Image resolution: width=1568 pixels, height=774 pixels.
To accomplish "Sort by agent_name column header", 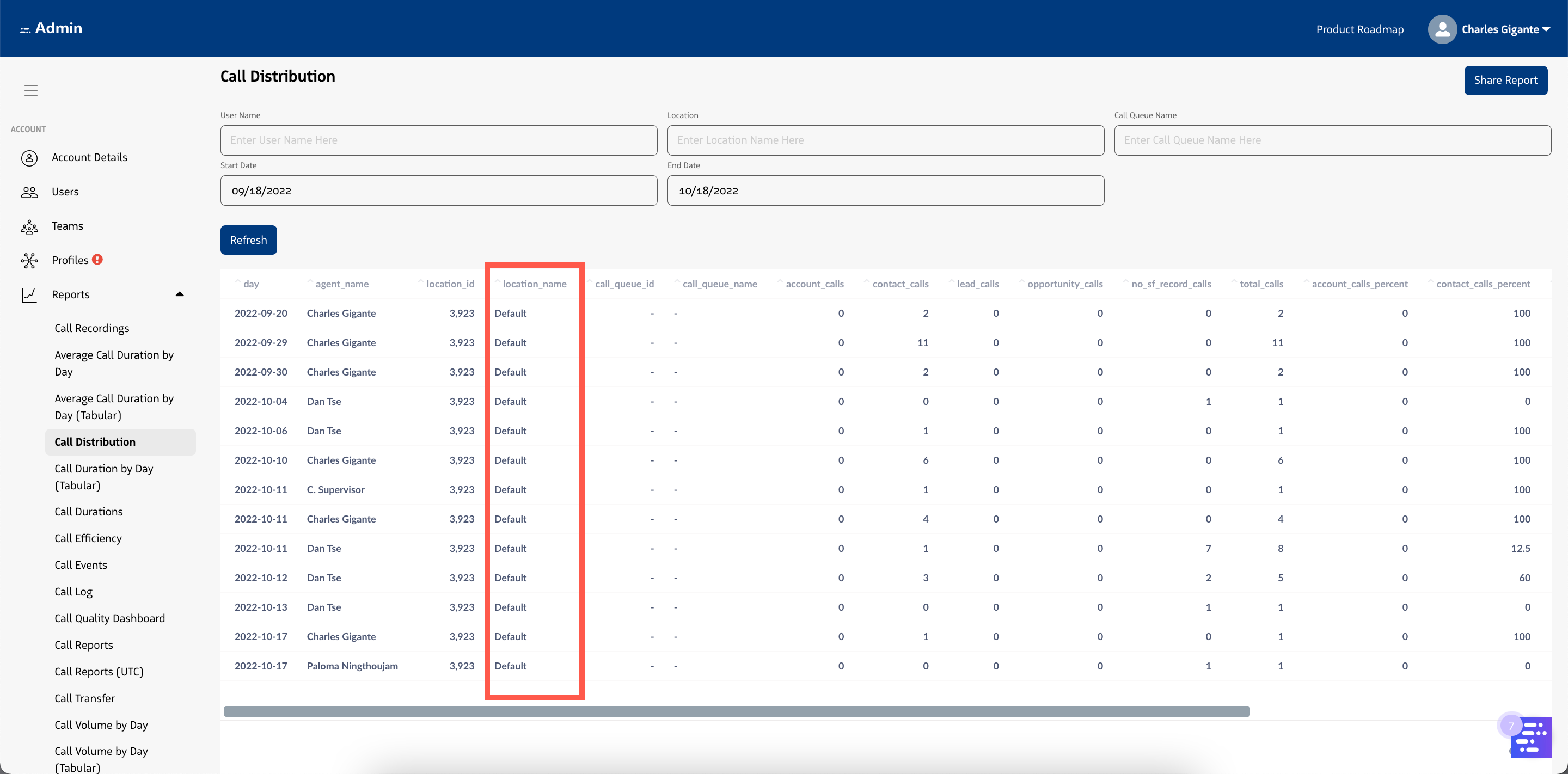I will coord(341,284).
